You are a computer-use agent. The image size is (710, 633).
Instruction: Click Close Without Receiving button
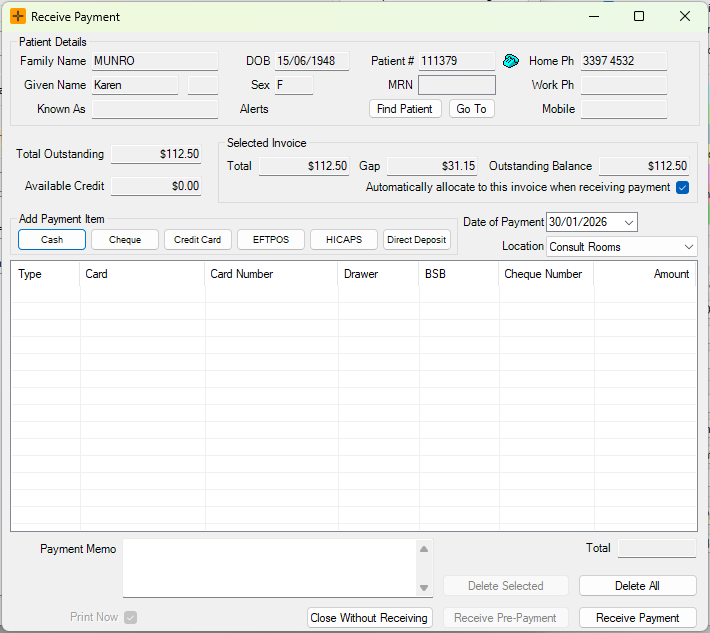coord(369,618)
